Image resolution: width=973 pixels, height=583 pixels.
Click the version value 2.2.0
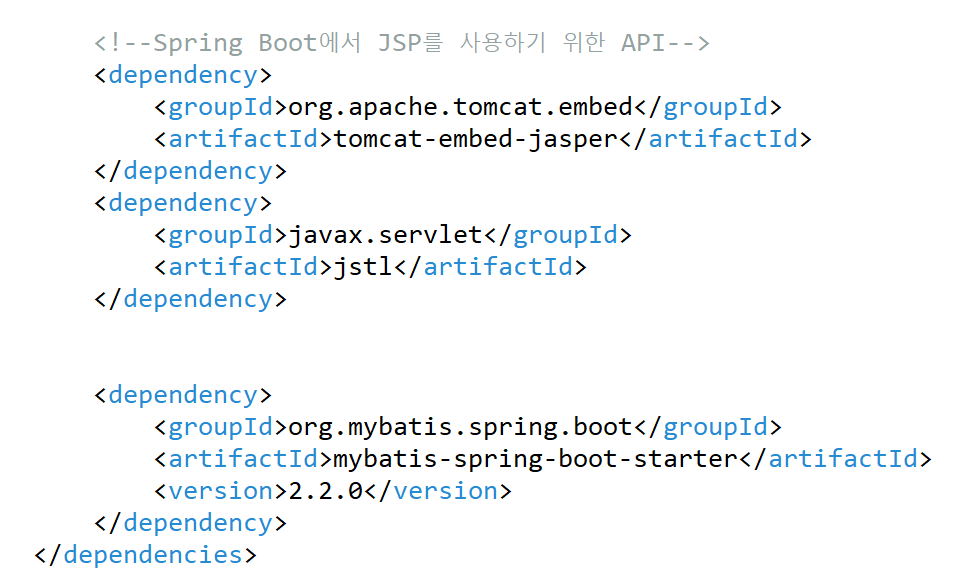pos(326,491)
